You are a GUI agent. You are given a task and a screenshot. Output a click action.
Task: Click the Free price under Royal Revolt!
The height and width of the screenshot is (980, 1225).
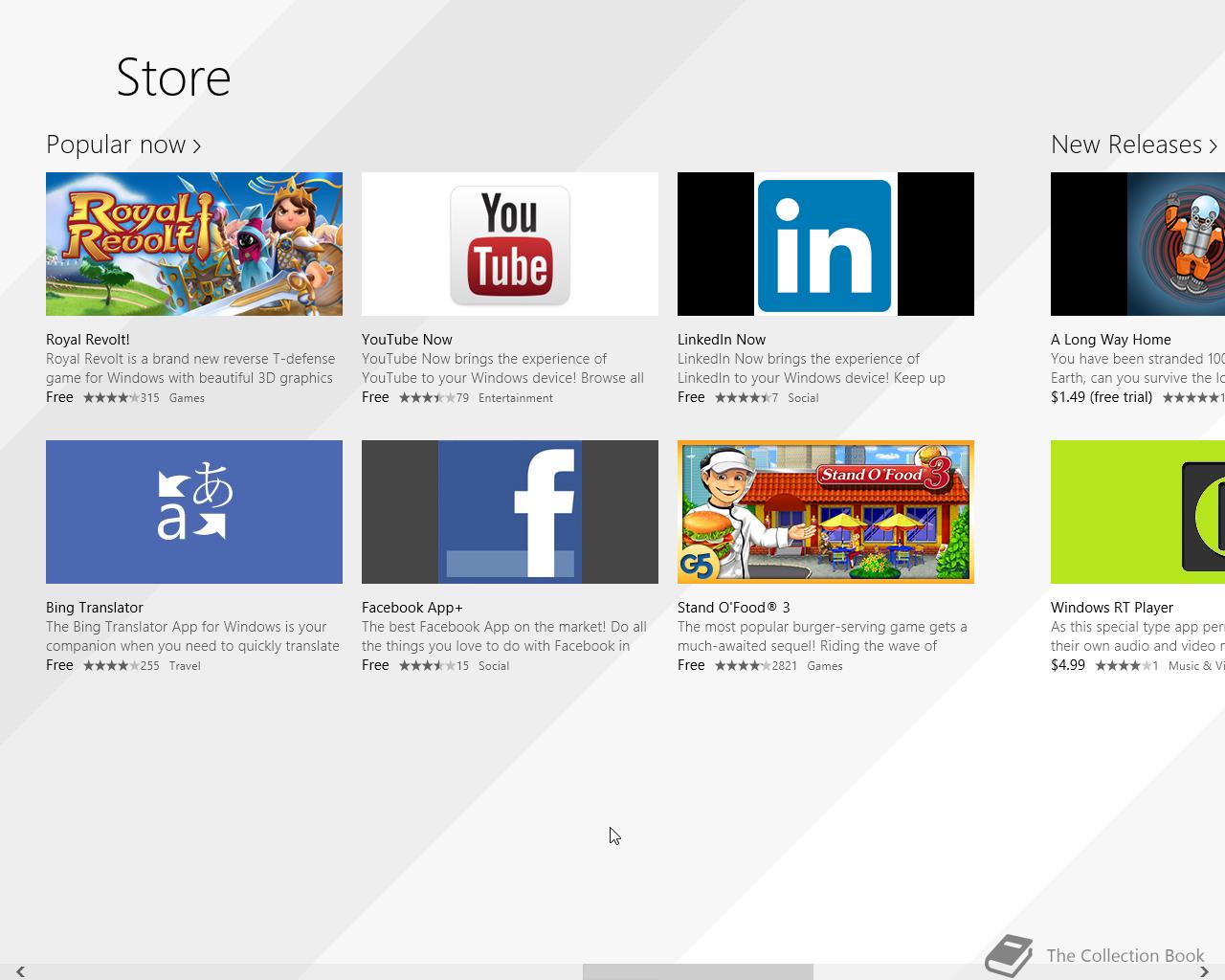tap(59, 397)
